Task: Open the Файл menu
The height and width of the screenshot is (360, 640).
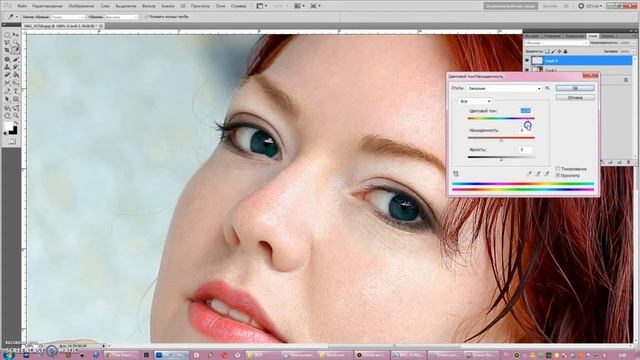Action: [x=22, y=6]
